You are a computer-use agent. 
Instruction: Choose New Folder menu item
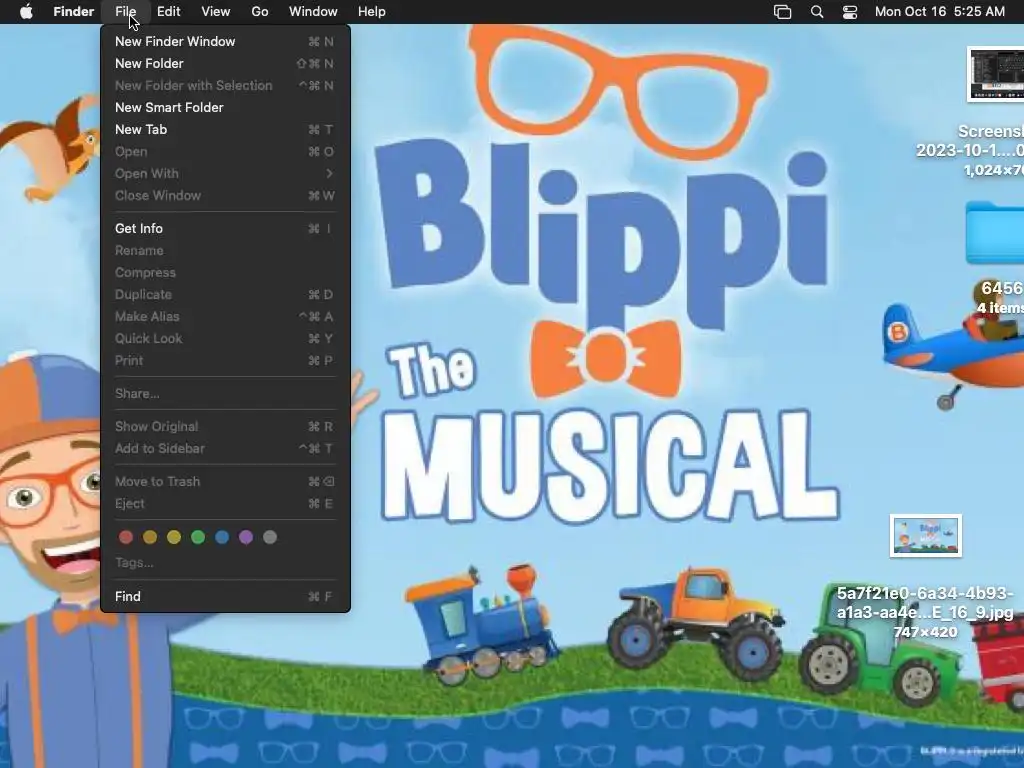pos(225,63)
